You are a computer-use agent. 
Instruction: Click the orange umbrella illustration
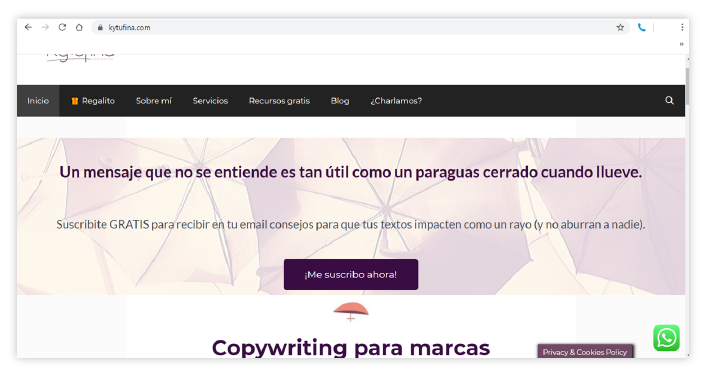351,312
